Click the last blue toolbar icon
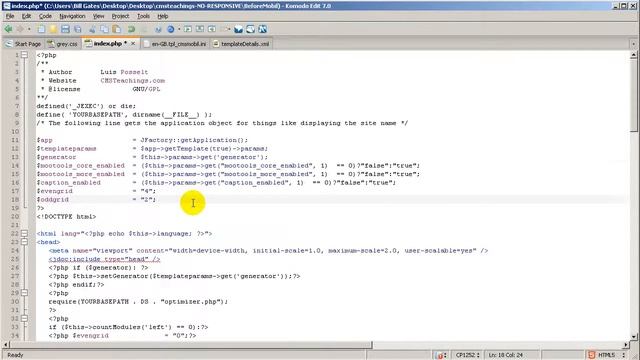The image size is (640, 360). (262, 29)
